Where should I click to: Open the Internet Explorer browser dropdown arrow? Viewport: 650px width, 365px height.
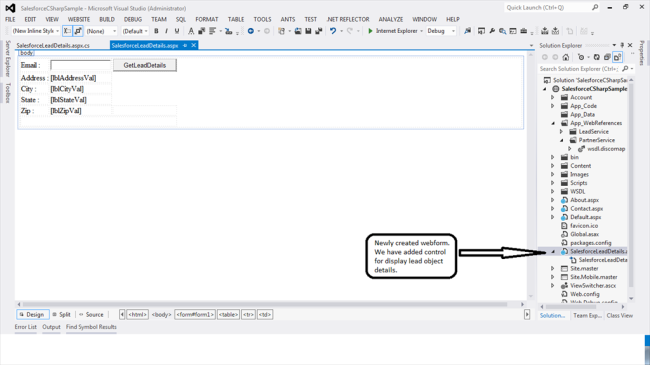(x=421, y=31)
